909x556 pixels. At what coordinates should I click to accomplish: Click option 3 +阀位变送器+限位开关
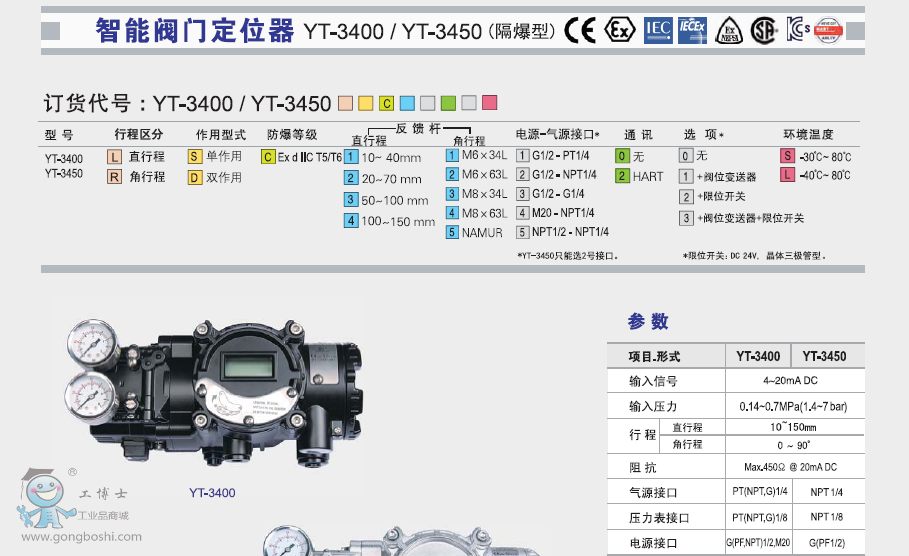click(741, 218)
